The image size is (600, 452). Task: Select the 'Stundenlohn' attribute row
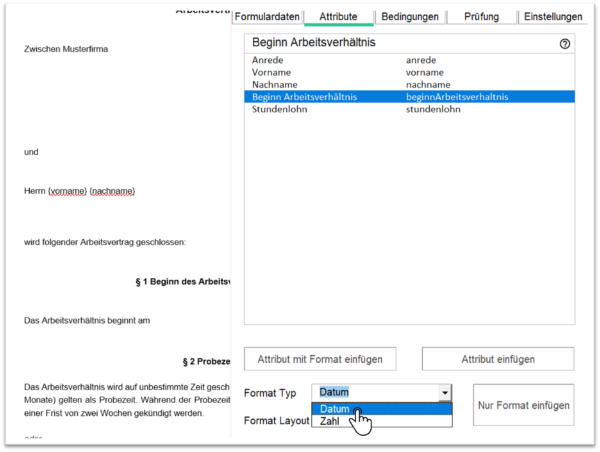[x=409, y=109]
